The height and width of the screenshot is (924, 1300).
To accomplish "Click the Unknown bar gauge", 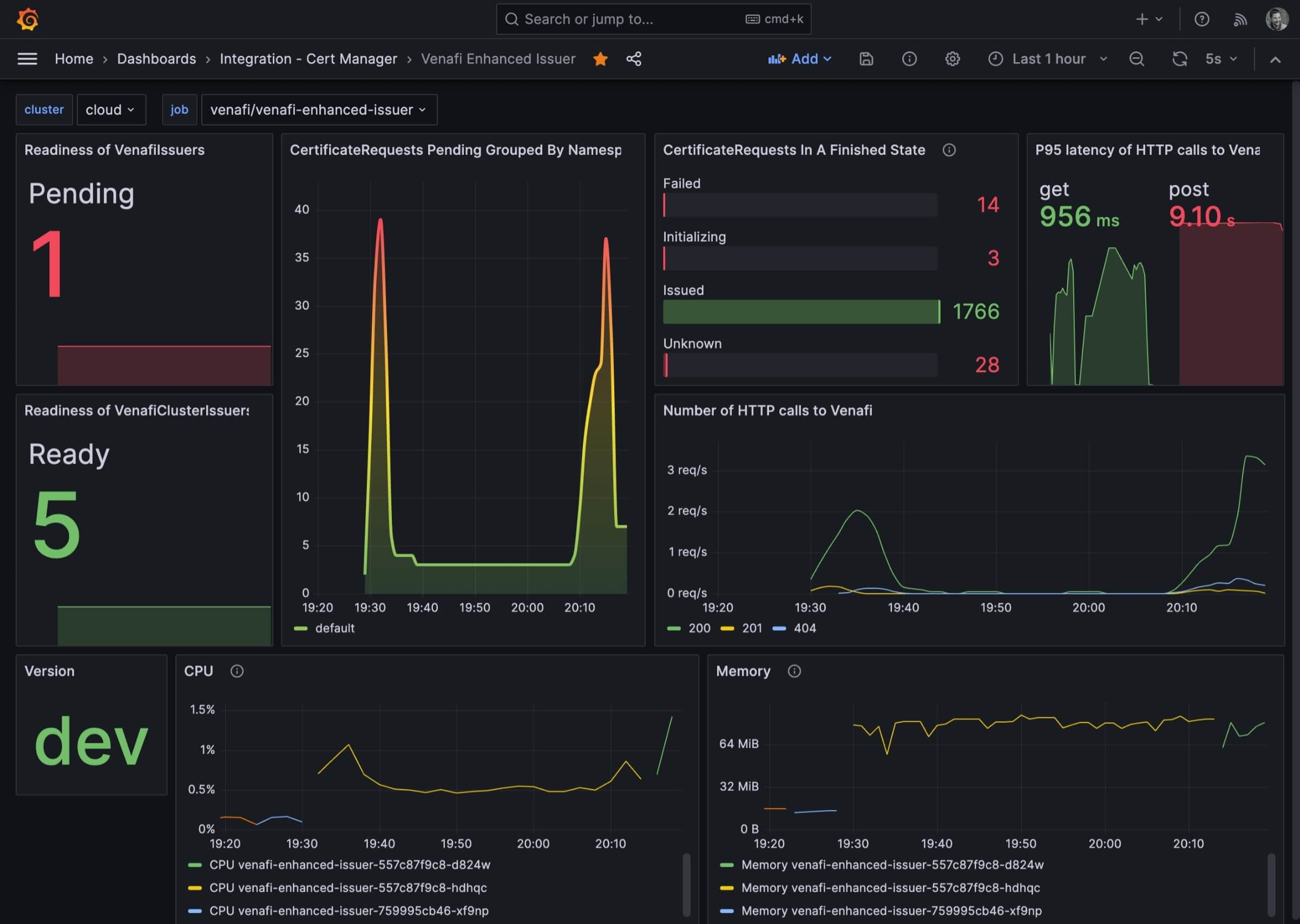I will point(800,365).
